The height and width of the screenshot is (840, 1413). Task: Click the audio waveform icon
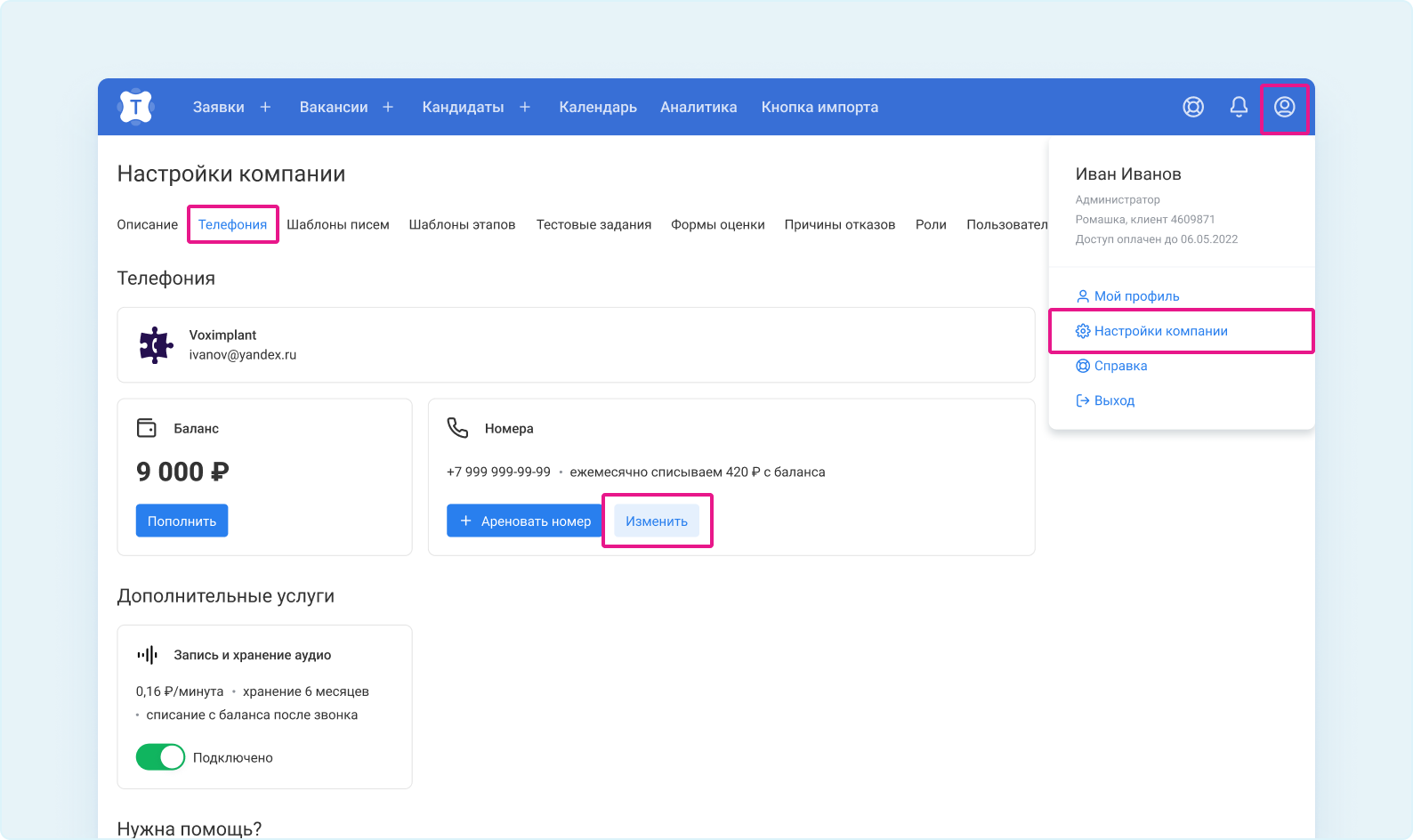[x=147, y=655]
